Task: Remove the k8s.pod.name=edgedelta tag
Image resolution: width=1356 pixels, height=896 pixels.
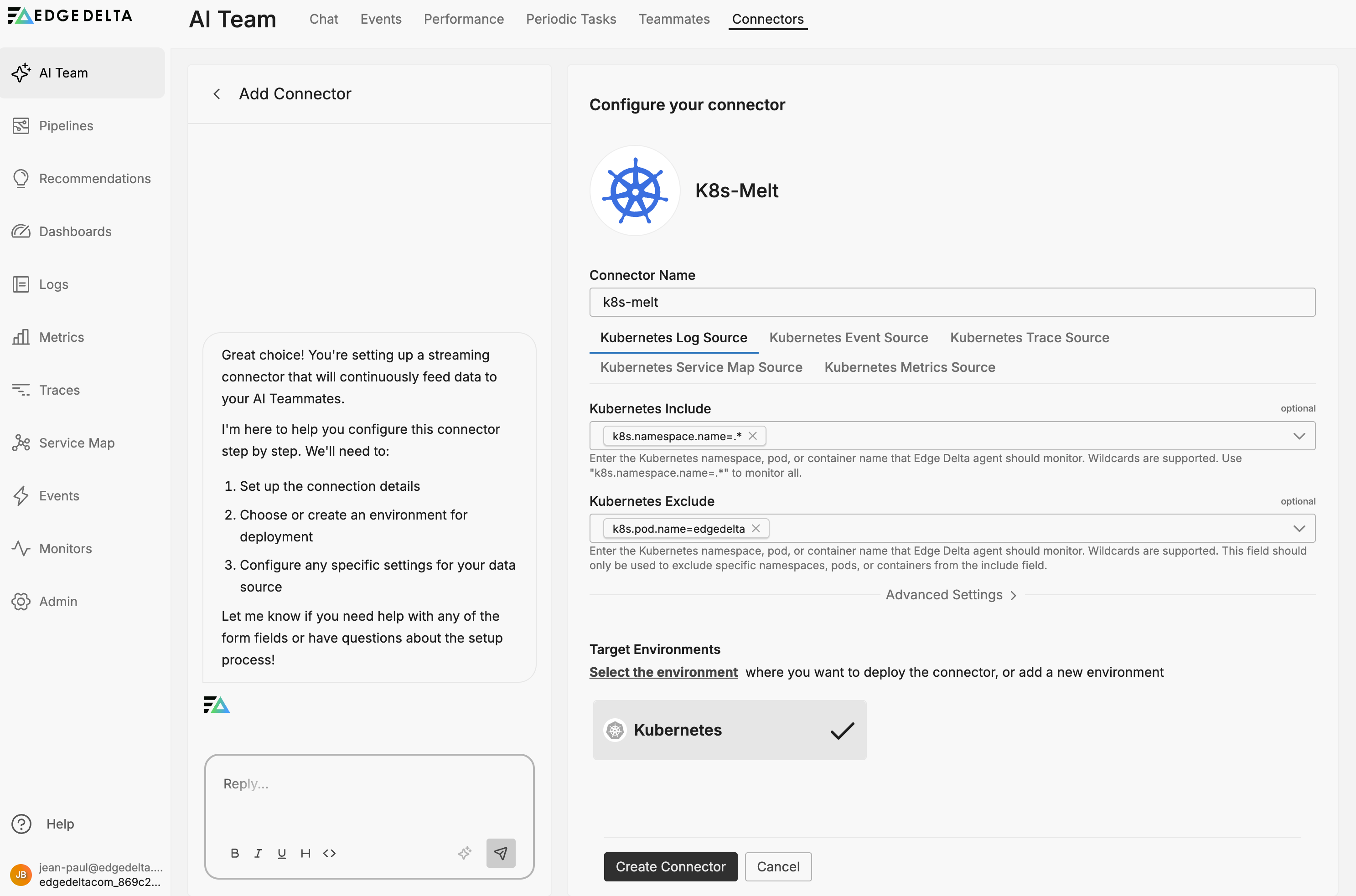Action: pyautogui.click(x=756, y=529)
